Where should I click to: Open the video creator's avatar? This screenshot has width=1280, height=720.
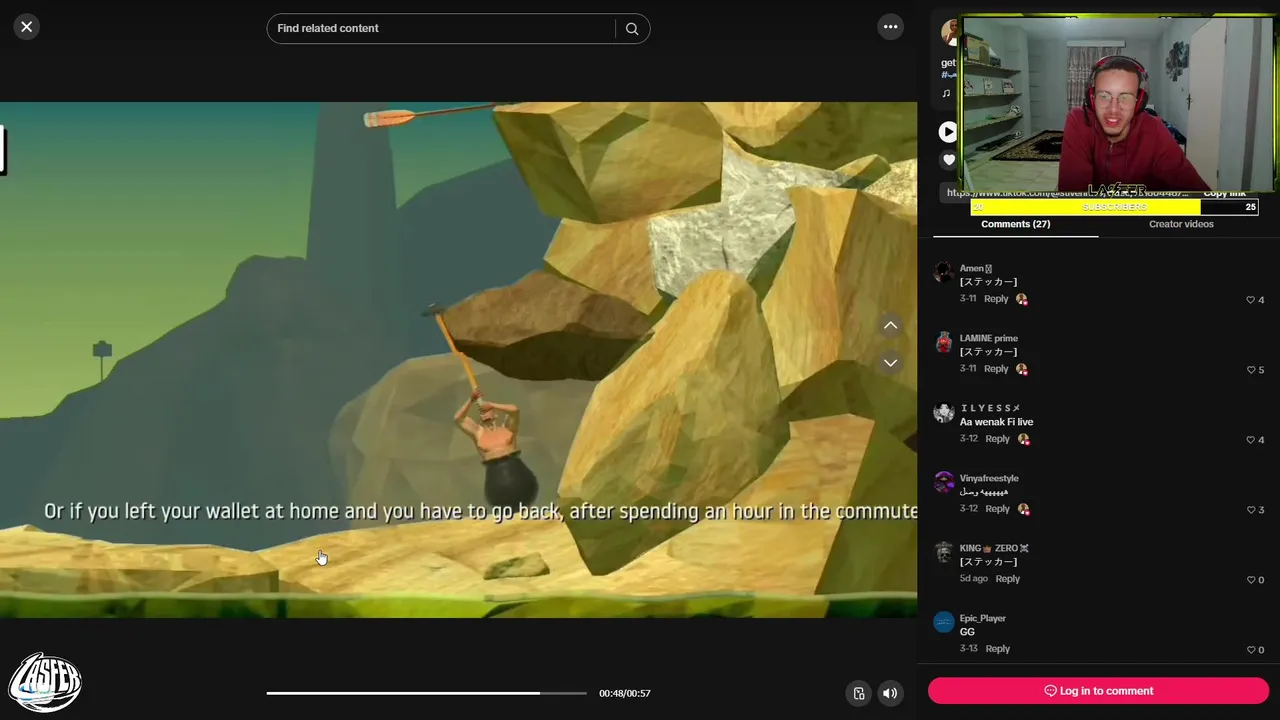click(950, 32)
